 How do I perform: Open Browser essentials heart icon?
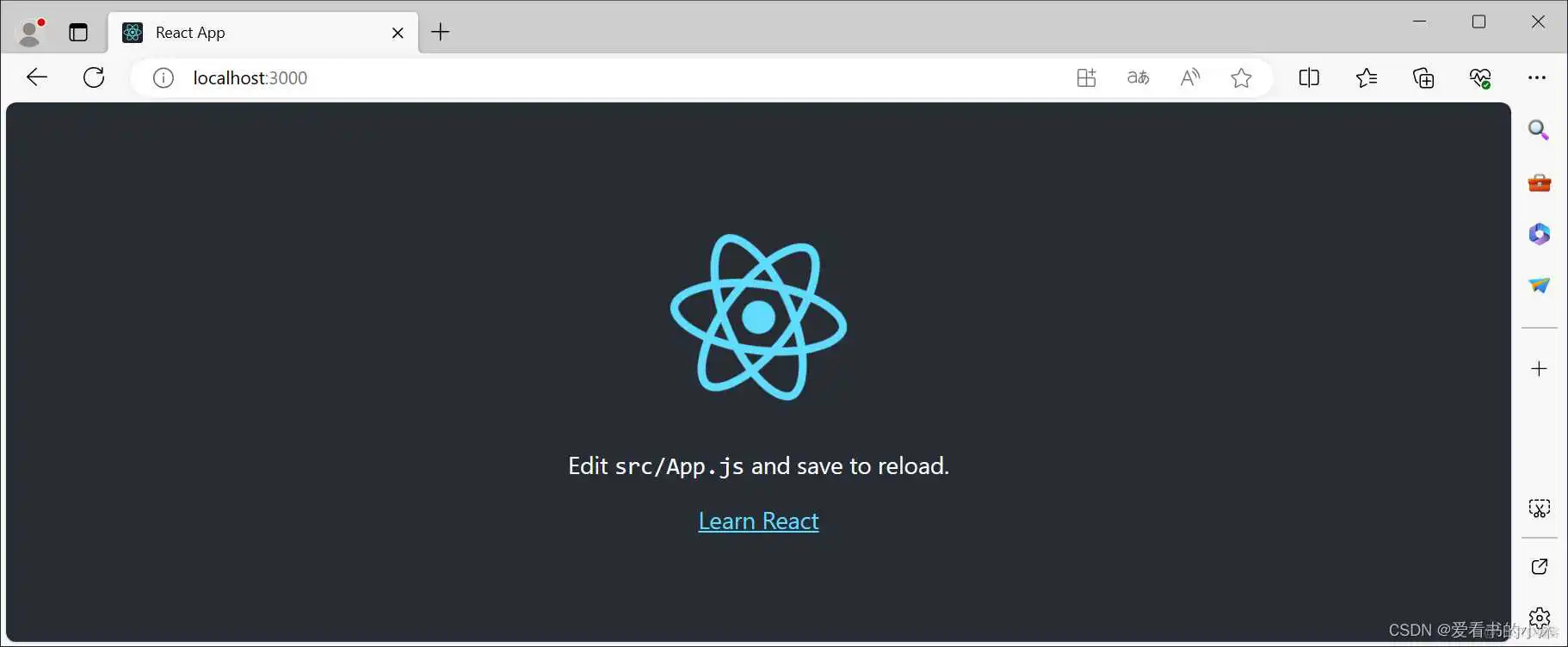tap(1480, 77)
